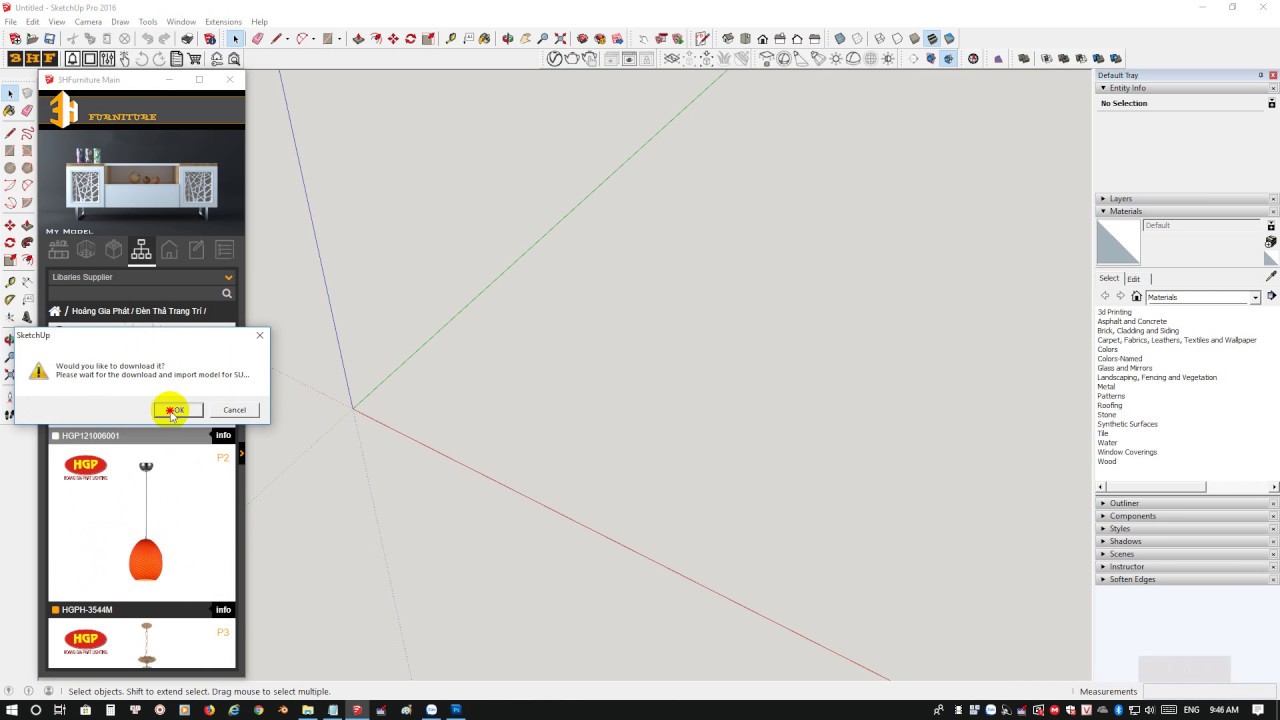Image resolution: width=1280 pixels, height=720 pixels.
Task: Click the Zoom Extents icon
Action: 561,39
